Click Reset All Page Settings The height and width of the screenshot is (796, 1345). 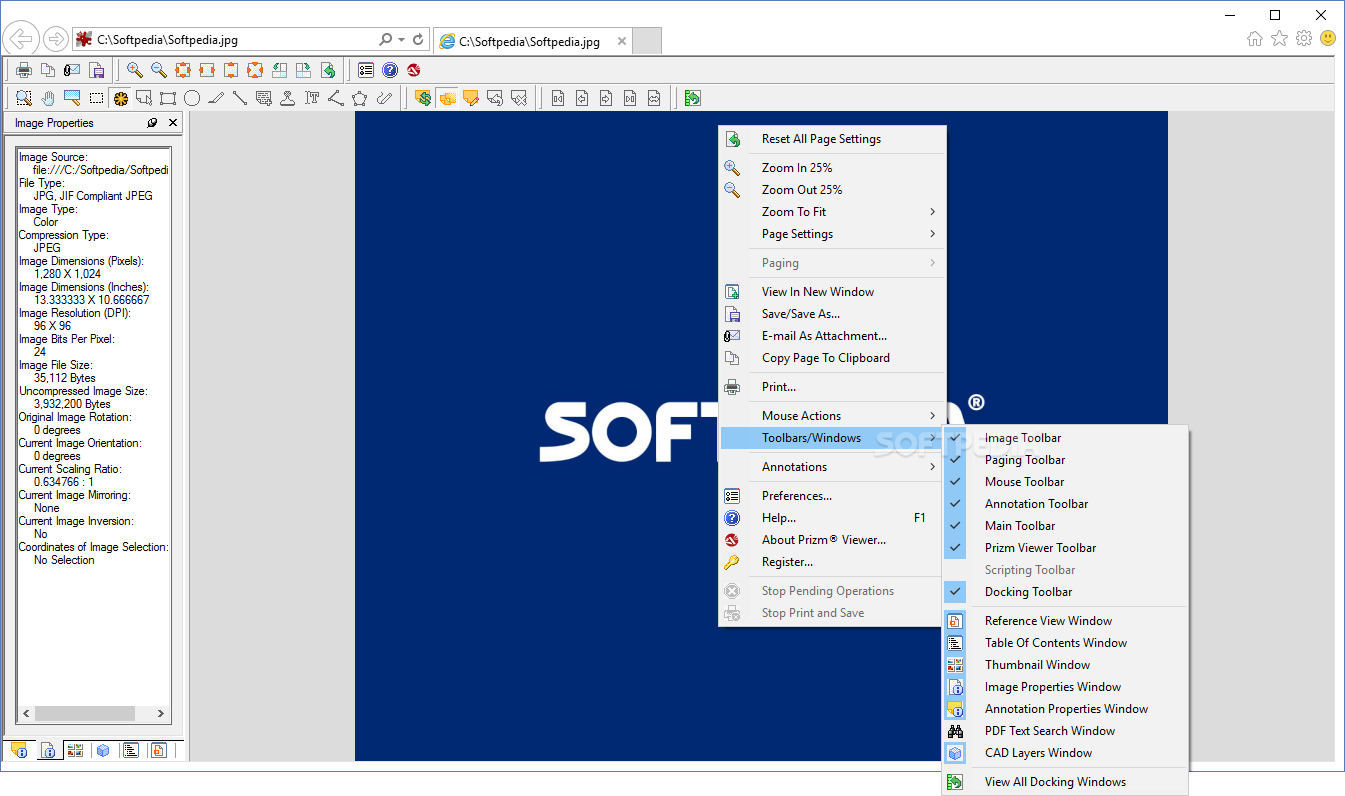coord(832,139)
